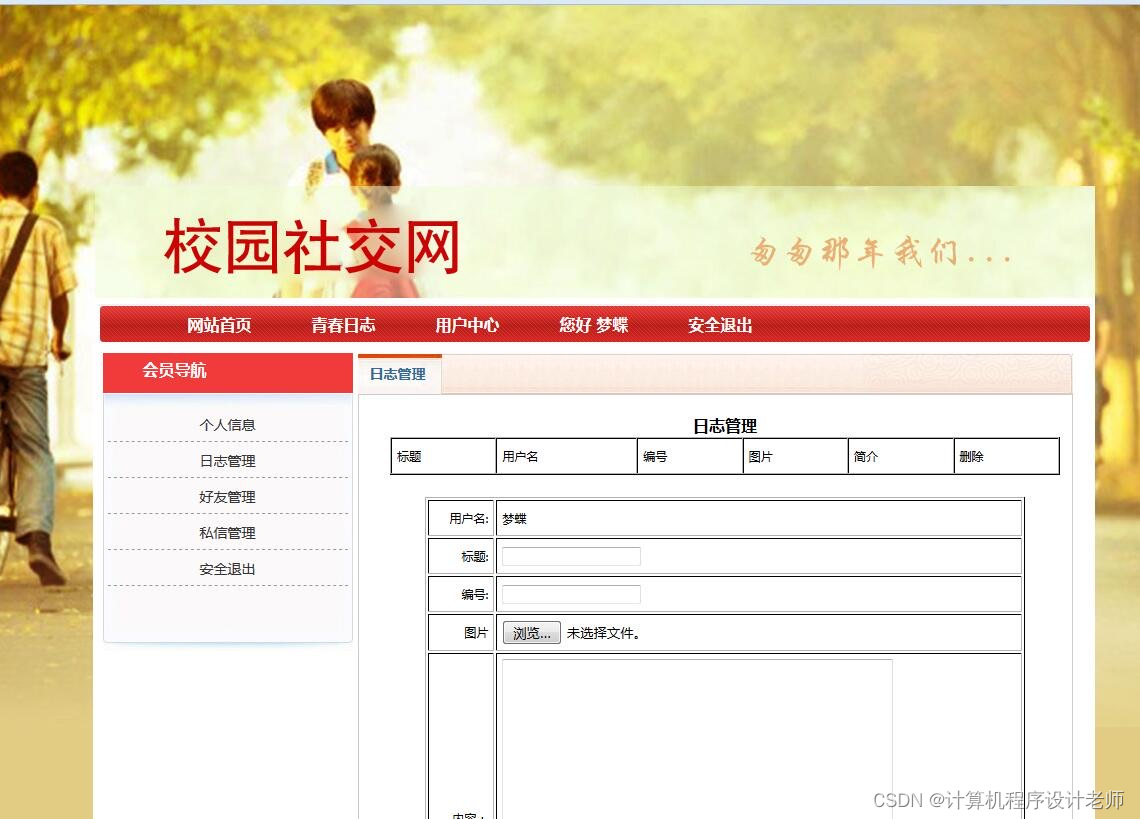This screenshot has width=1140, height=819.
Task: Click the 会员导航 sidebar heading
Action: [x=174, y=370]
